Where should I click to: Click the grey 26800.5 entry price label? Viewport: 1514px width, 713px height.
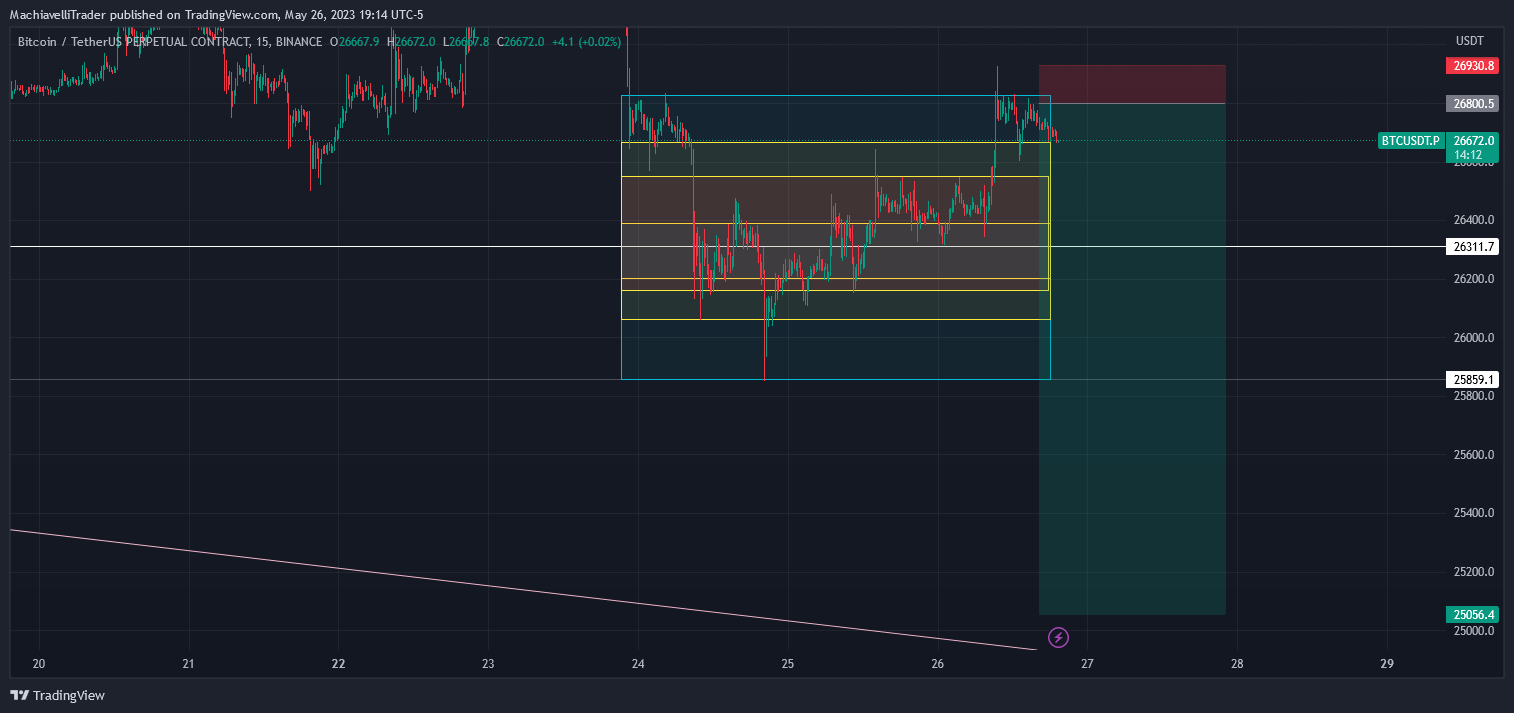(x=1473, y=103)
